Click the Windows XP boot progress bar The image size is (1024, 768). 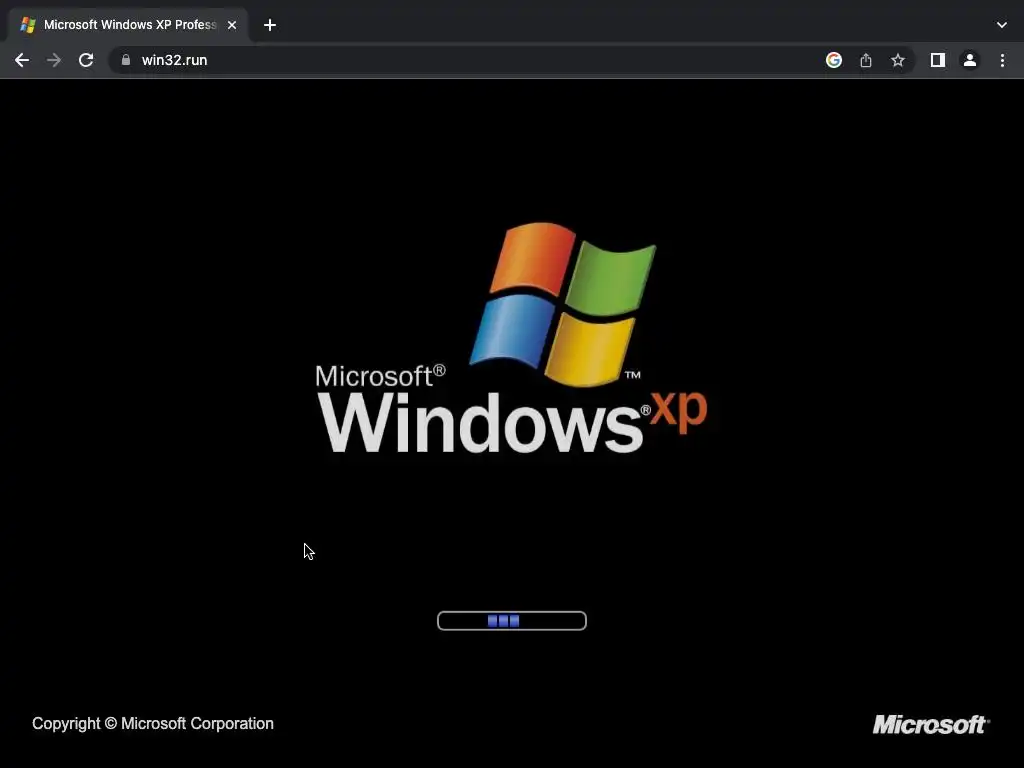512,620
